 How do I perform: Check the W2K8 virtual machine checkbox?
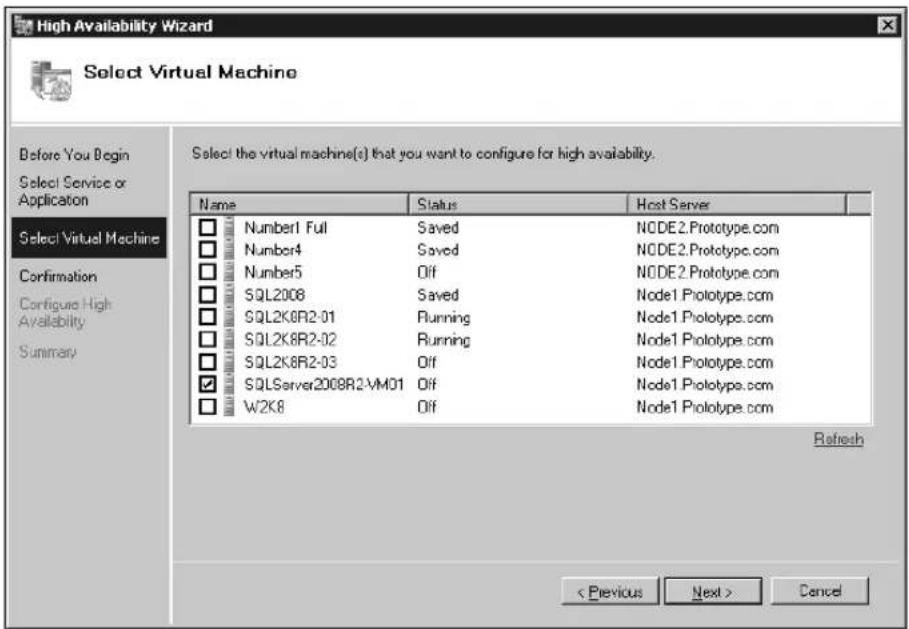[x=208, y=407]
